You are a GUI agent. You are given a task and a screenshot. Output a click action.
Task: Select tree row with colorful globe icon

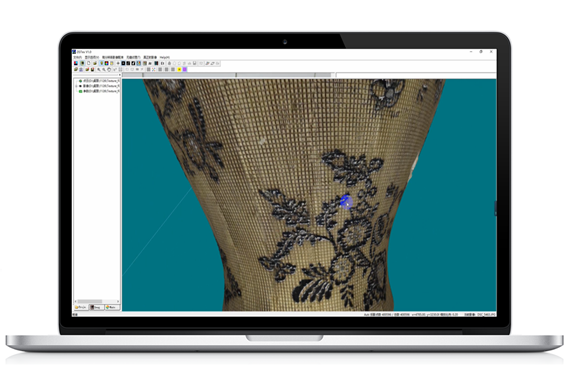pyautogui.click(x=99, y=81)
